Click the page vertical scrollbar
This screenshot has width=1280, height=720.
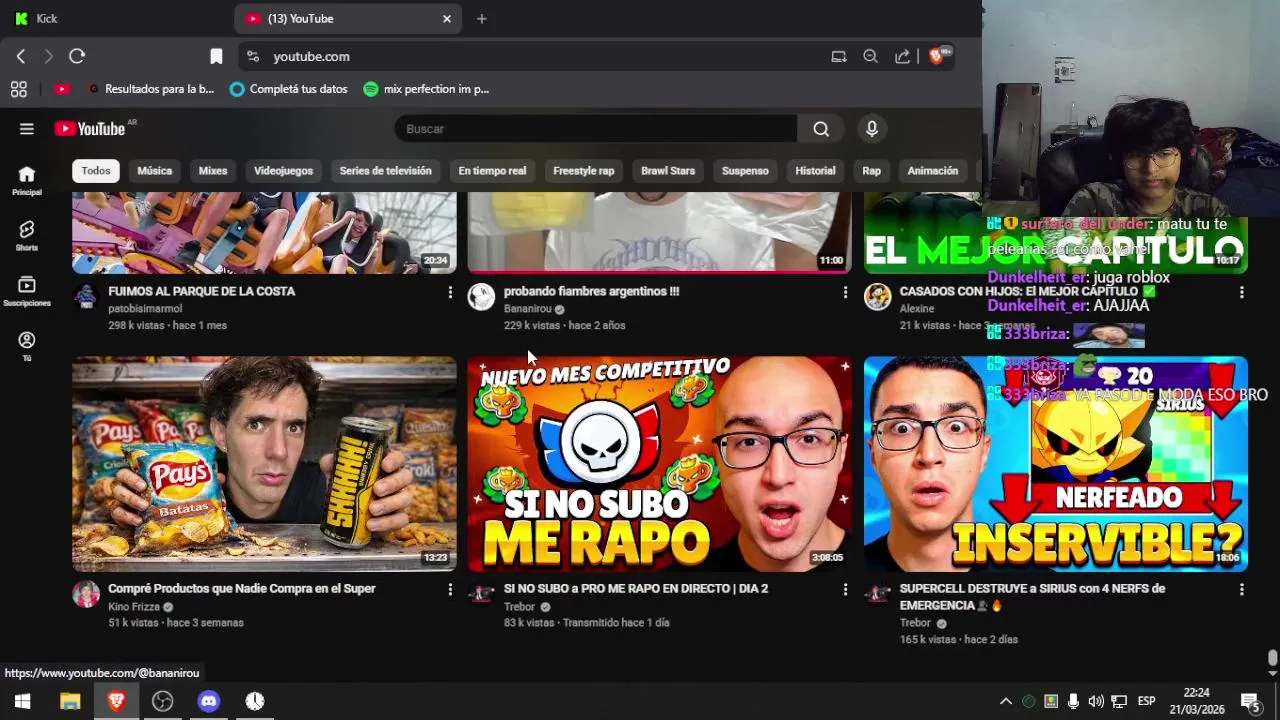pos(1272,658)
